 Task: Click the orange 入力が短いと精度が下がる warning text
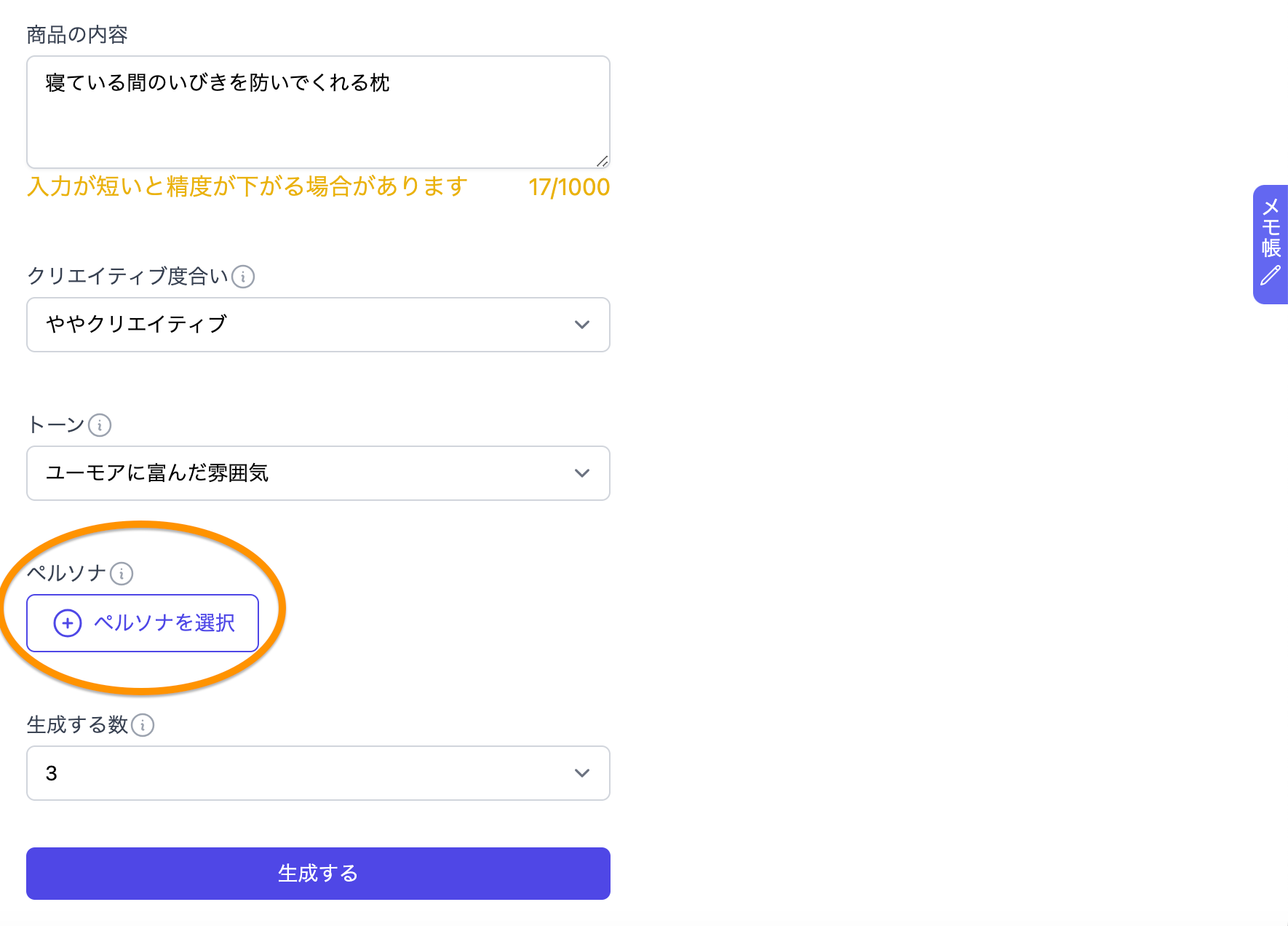(247, 187)
